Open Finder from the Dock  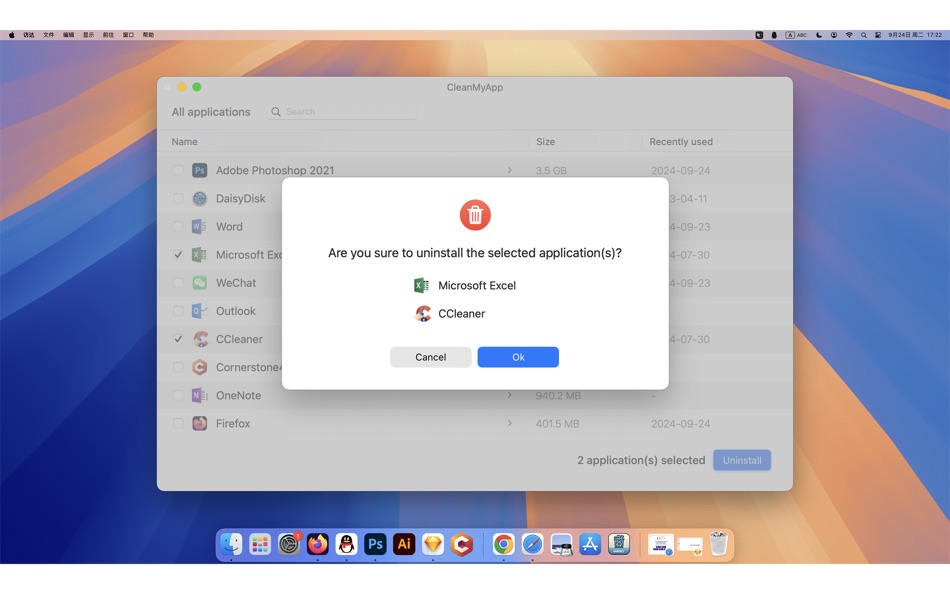coord(231,544)
